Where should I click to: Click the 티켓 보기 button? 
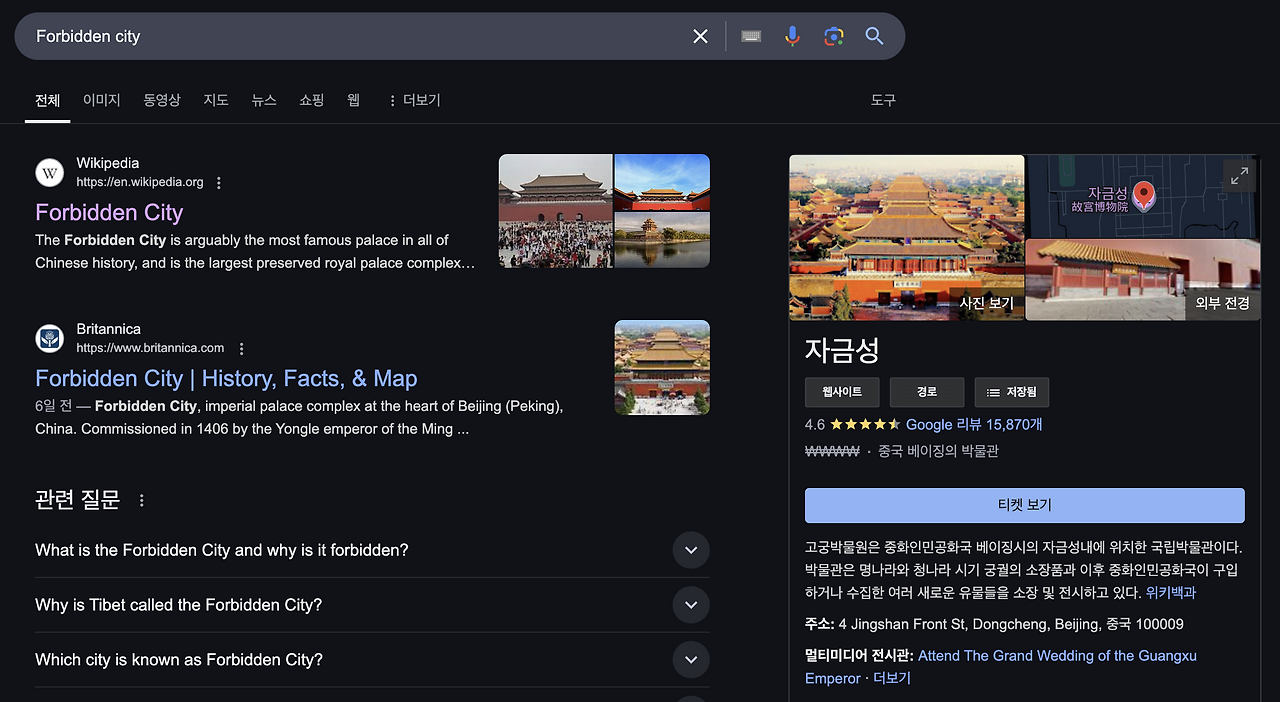(1024, 505)
